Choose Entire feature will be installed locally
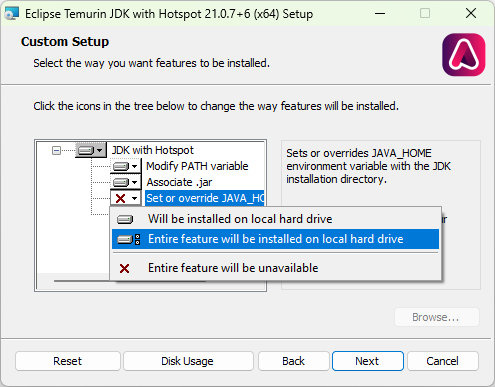Image resolution: width=495 pixels, height=387 pixels. coord(275,239)
